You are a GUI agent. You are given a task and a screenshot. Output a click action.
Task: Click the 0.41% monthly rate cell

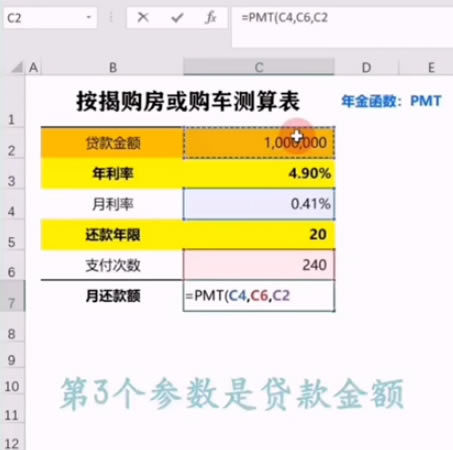pos(259,204)
